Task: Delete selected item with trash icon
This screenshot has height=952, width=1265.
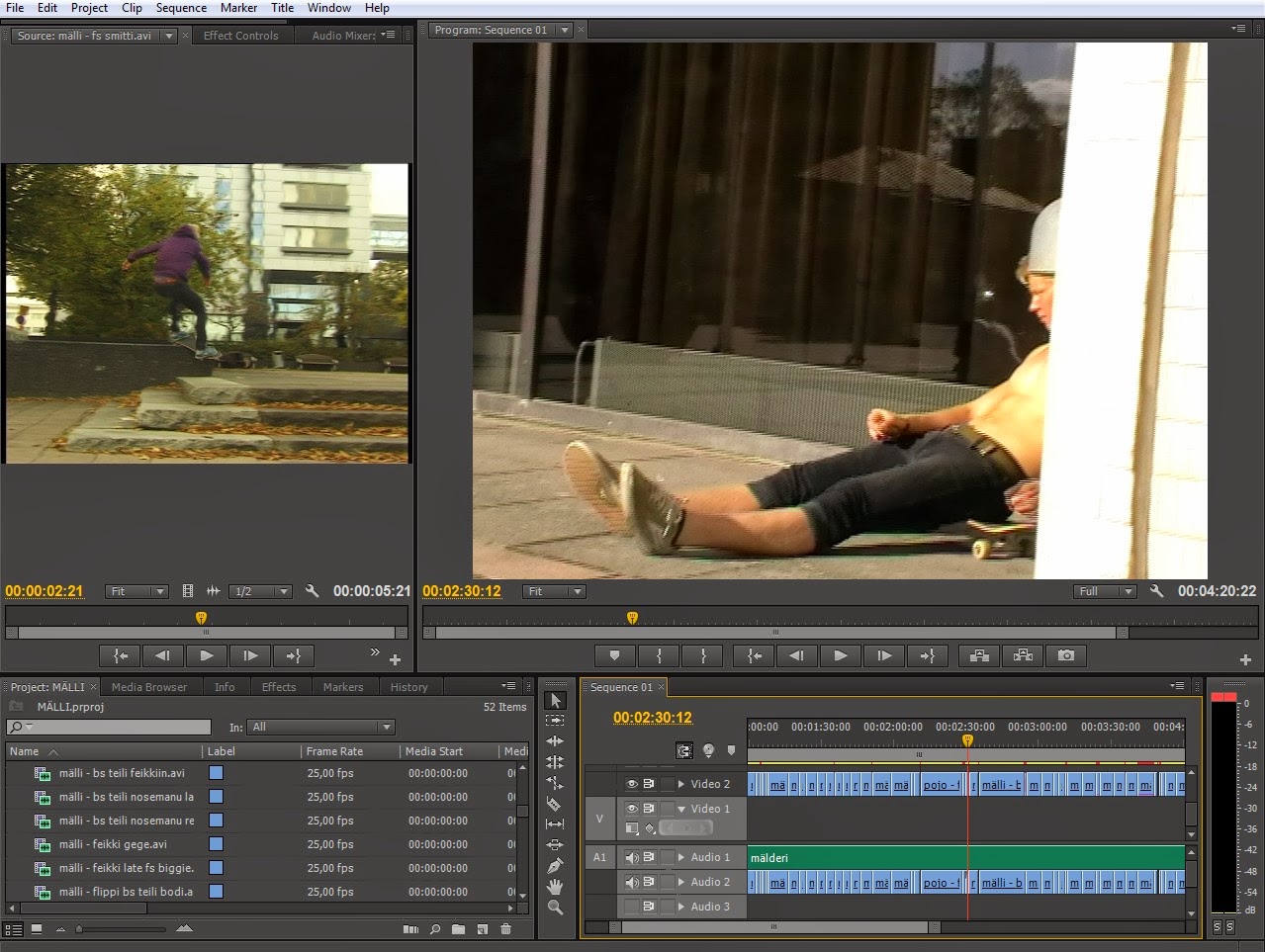Action: [505, 929]
